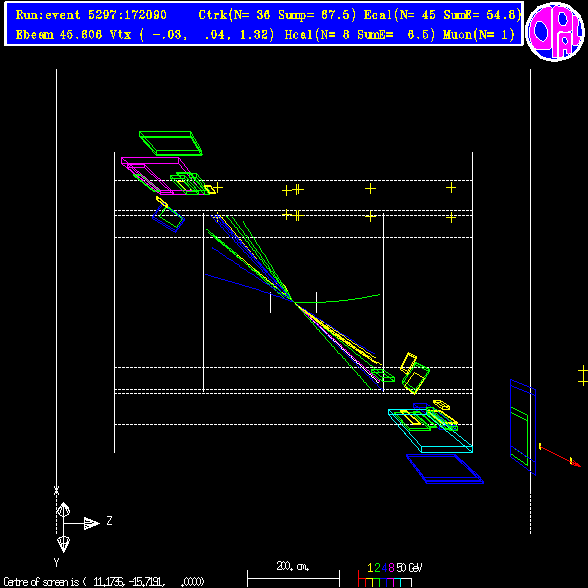The height and width of the screenshot is (588, 588).
Task: Click the blue muon chamber rectangle at right
Action: pos(523,427)
